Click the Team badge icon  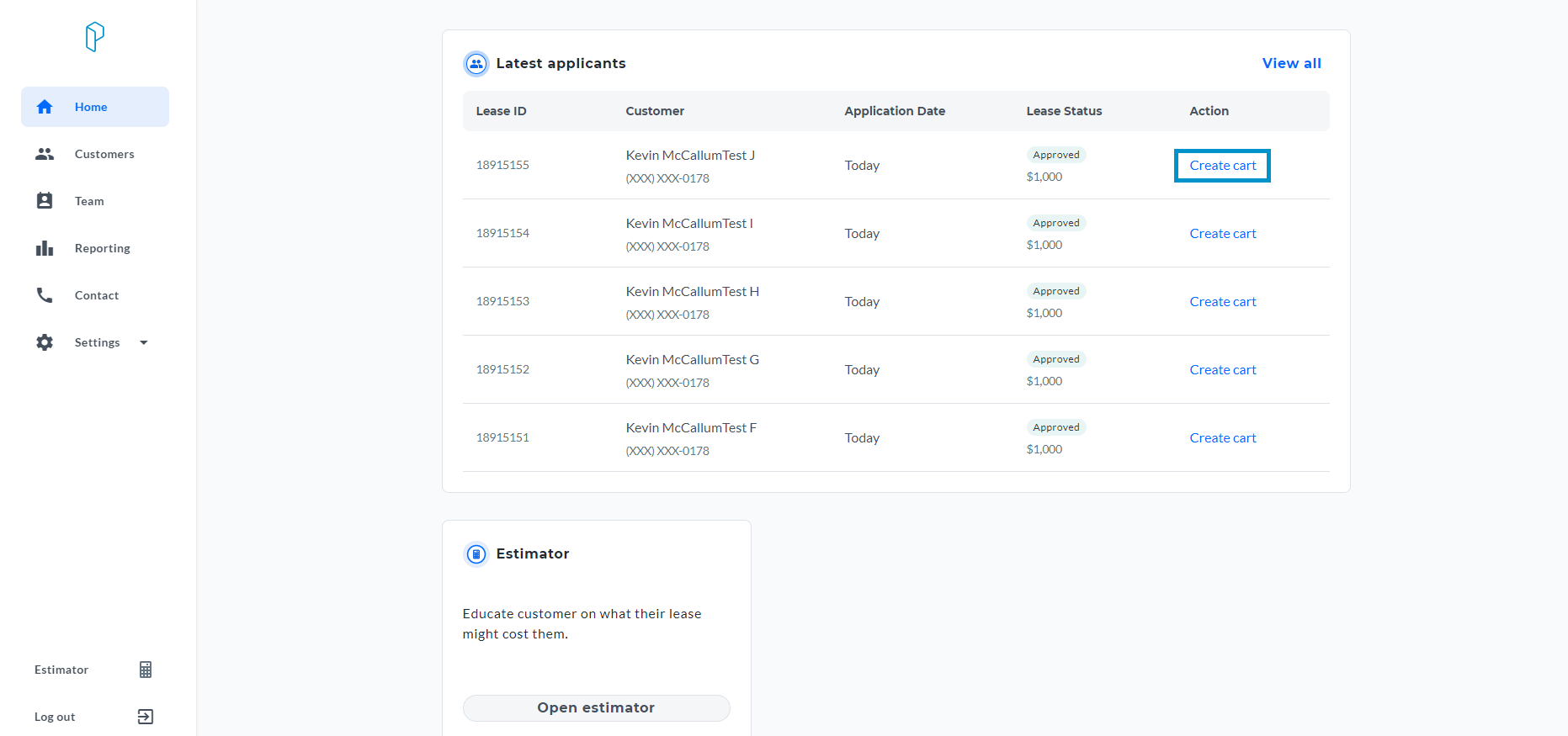(x=45, y=201)
